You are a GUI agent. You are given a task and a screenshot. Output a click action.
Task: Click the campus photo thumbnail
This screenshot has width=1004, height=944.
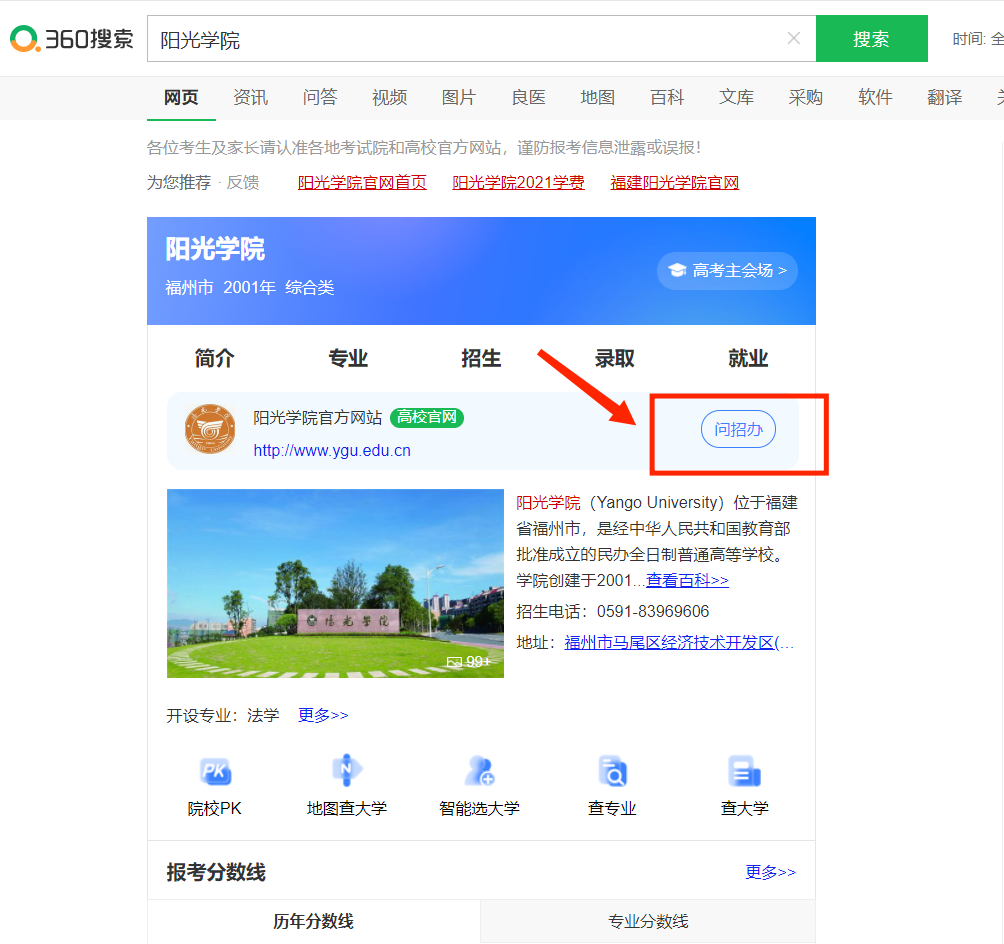tap(335, 583)
